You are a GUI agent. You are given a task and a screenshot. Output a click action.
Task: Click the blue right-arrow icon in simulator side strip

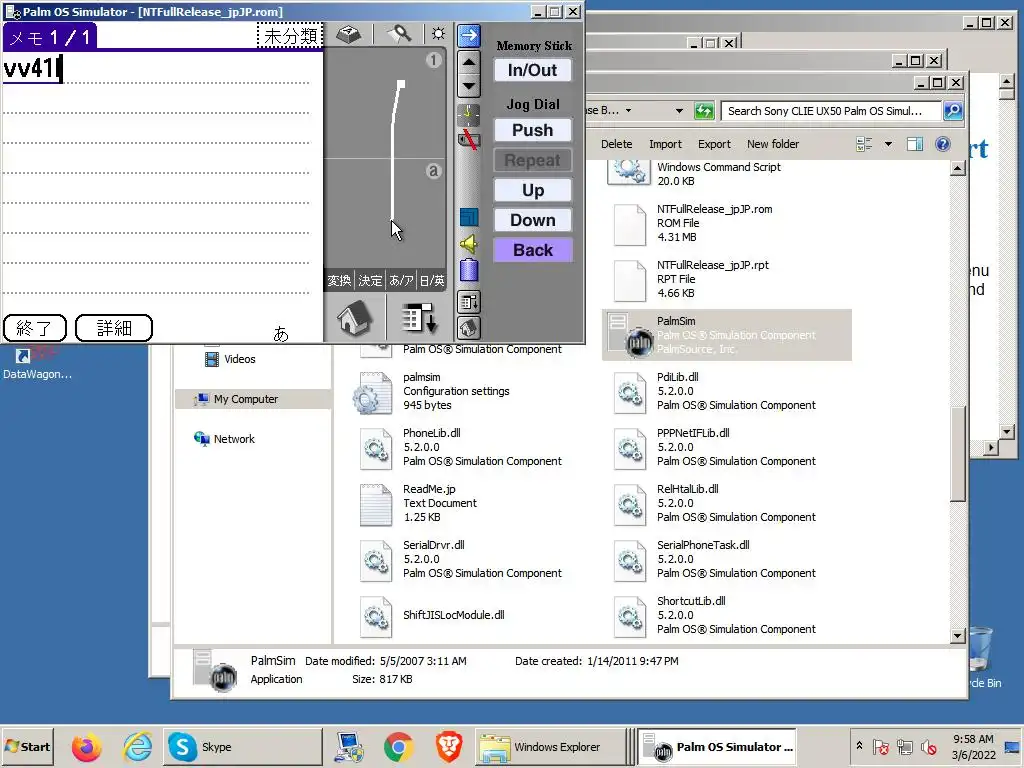469,35
